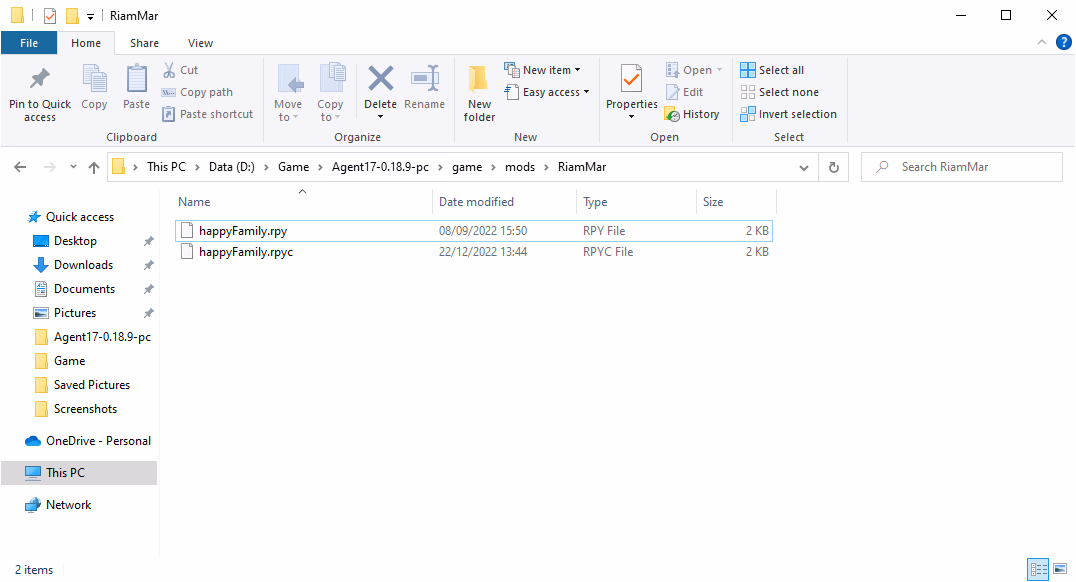Click Paste shortcut option
This screenshot has width=1076, height=582.
click(208, 114)
